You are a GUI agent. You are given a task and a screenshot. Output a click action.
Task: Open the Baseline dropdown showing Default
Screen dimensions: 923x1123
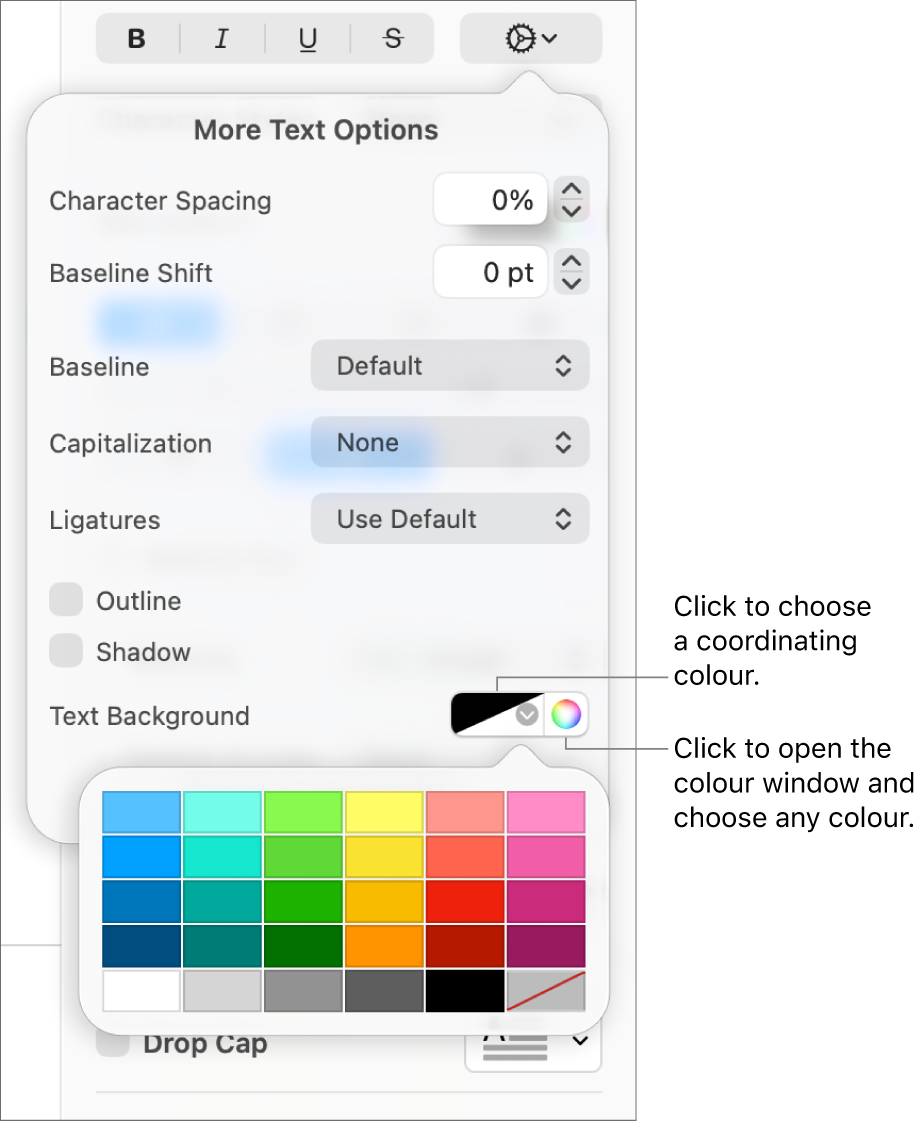[449, 365]
